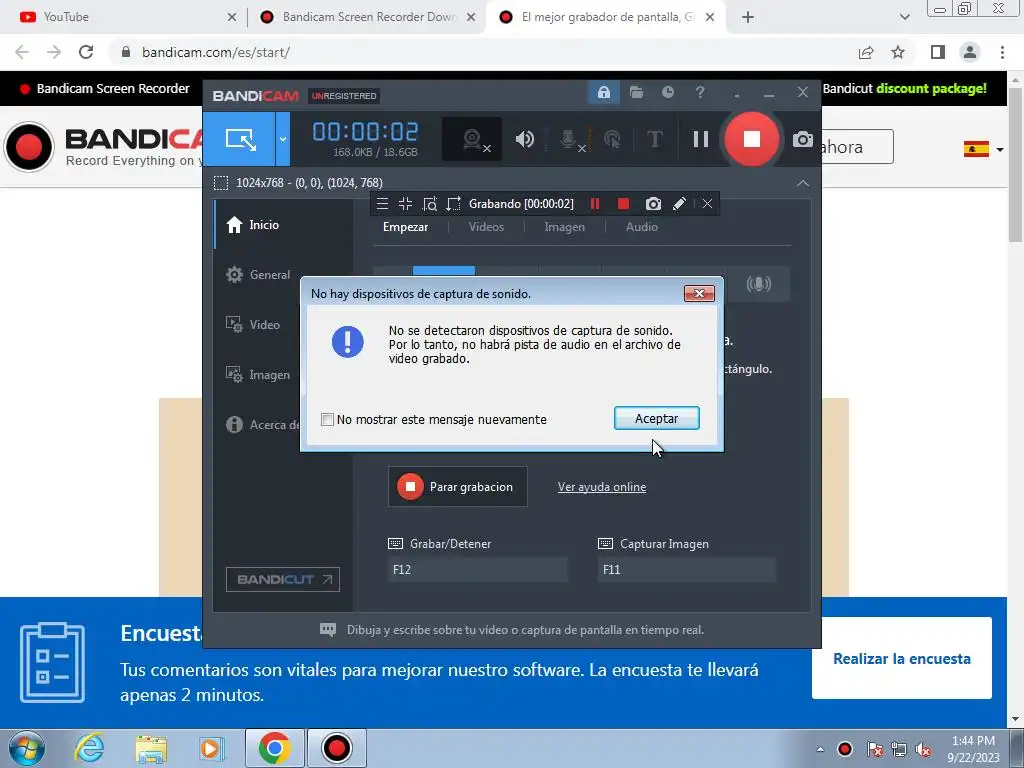
Task: Open the Windows Start menu
Action: (x=27, y=748)
